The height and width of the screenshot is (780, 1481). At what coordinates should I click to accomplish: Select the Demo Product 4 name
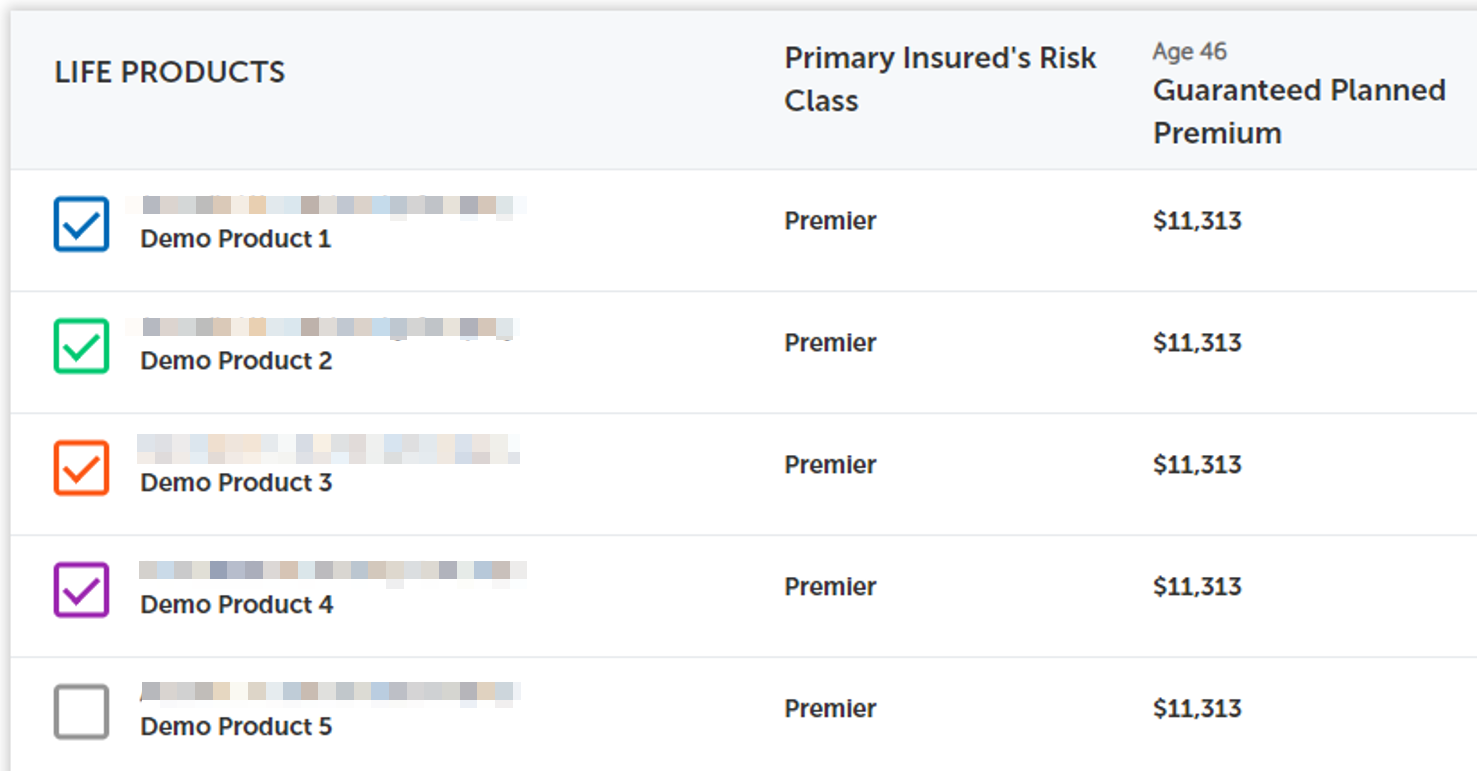[237, 605]
